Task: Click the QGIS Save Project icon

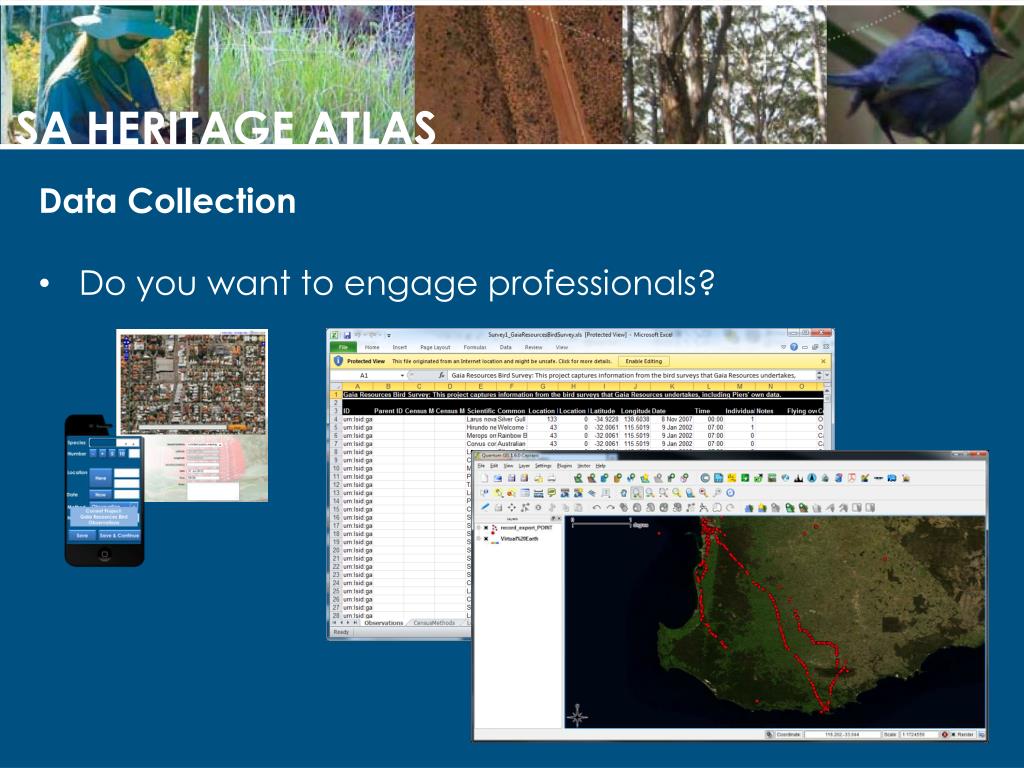Action: pyautogui.click(x=511, y=478)
